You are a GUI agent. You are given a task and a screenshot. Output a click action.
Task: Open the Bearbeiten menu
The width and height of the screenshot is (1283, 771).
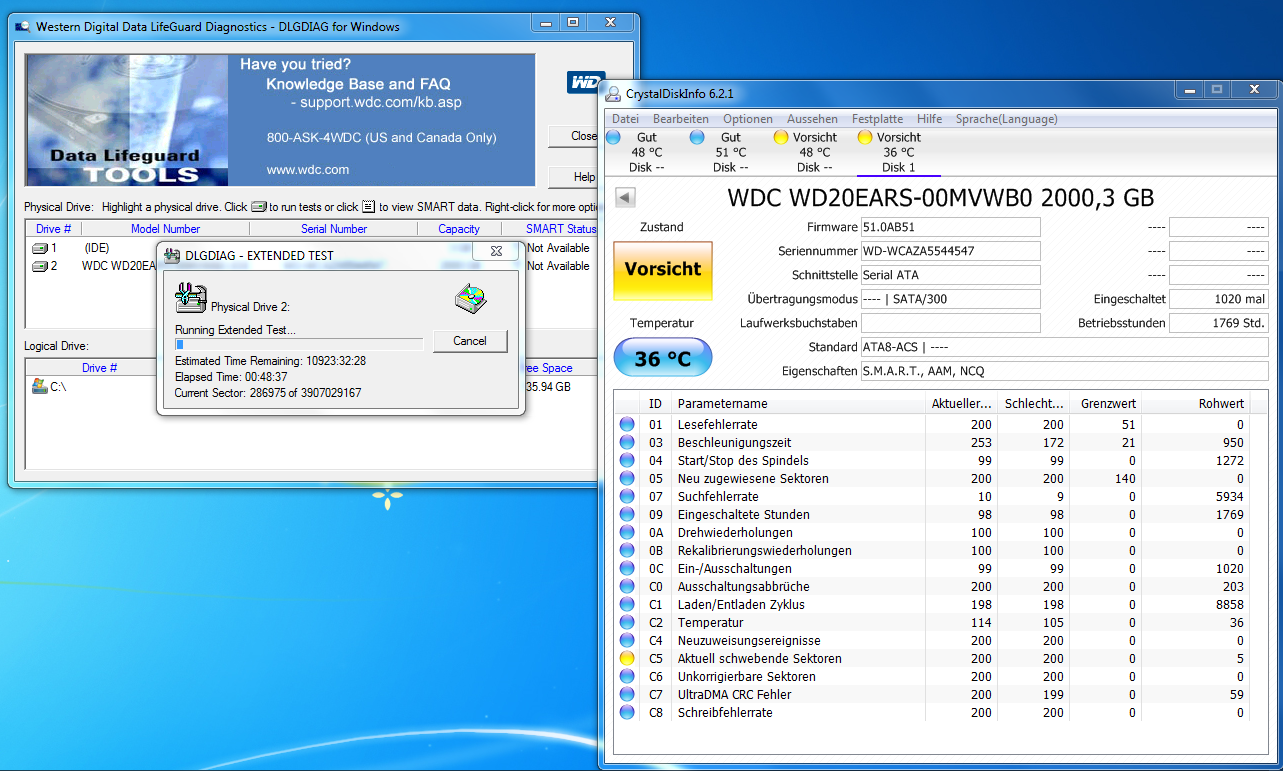[681, 119]
